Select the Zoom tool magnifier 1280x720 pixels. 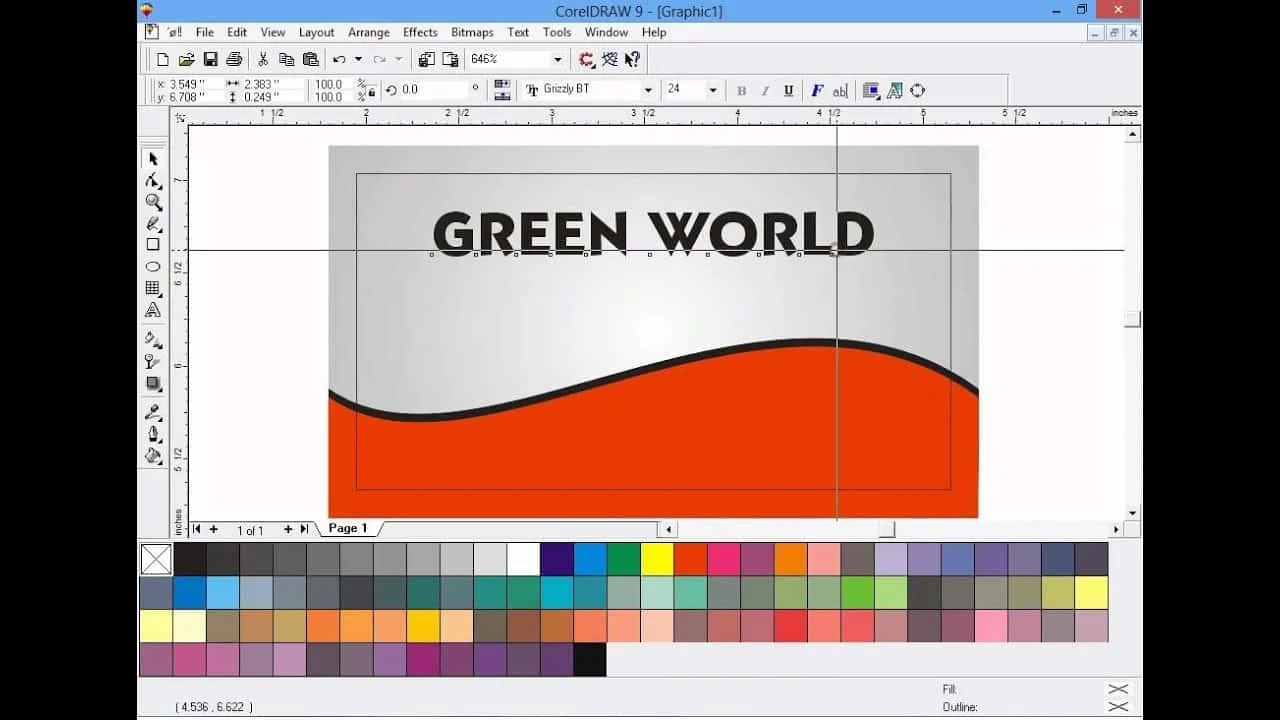coord(153,202)
